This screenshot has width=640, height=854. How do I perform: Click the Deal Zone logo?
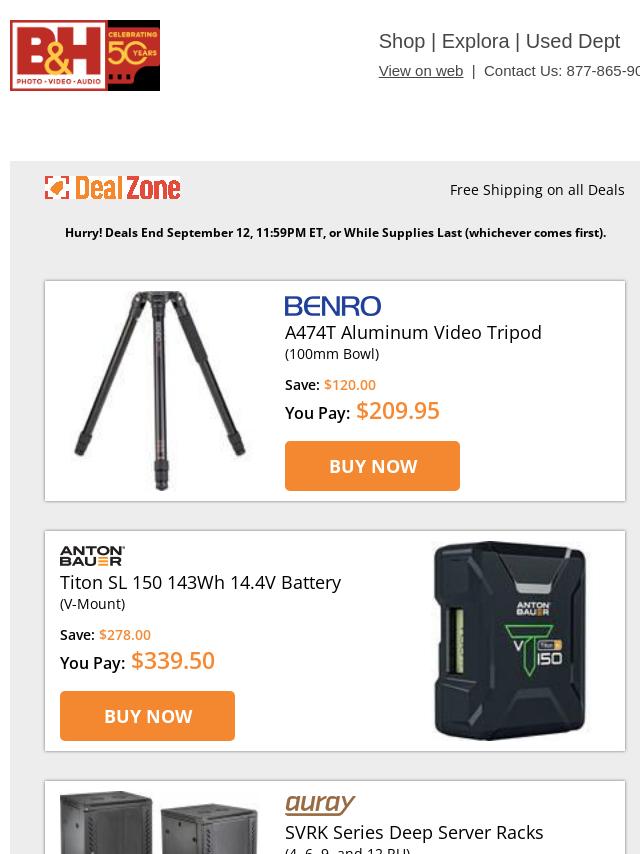coord(112,188)
